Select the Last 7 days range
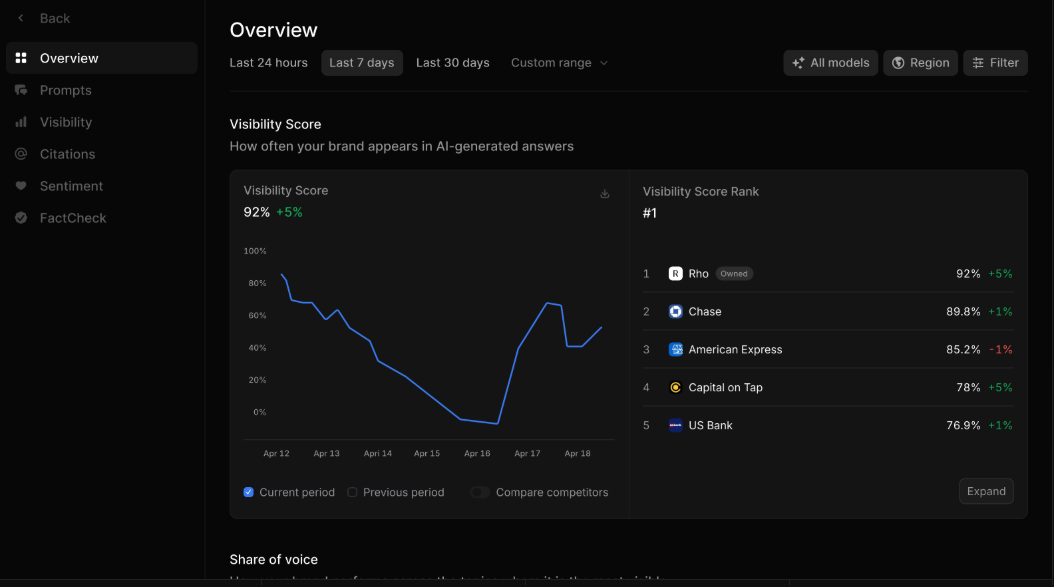Screen dimensions: 1054x587 pyautogui.click(x=362, y=63)
